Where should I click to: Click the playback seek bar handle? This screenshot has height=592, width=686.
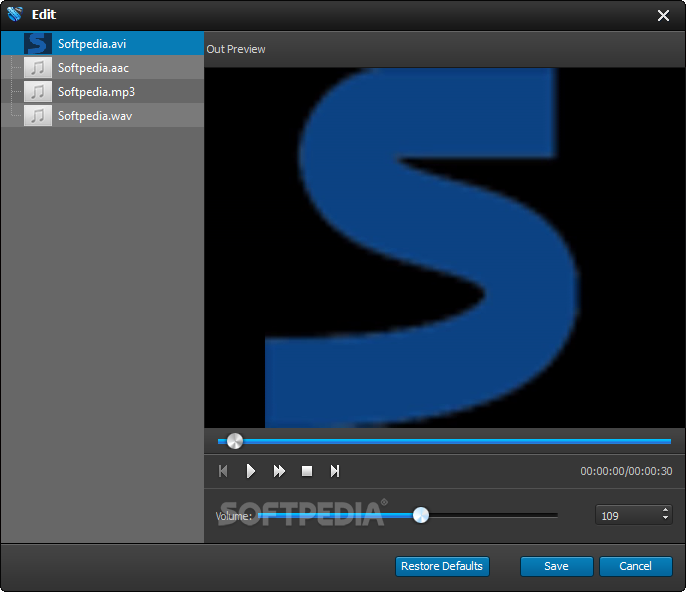[234, 441]
